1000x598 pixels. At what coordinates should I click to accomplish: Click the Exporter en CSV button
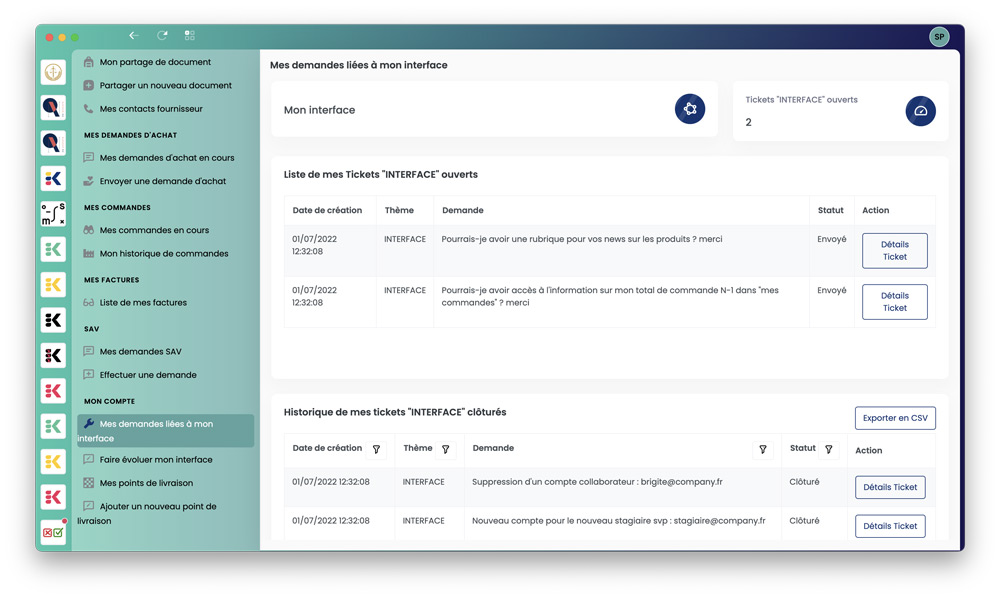pyautogui.click(x=895, y=418)
